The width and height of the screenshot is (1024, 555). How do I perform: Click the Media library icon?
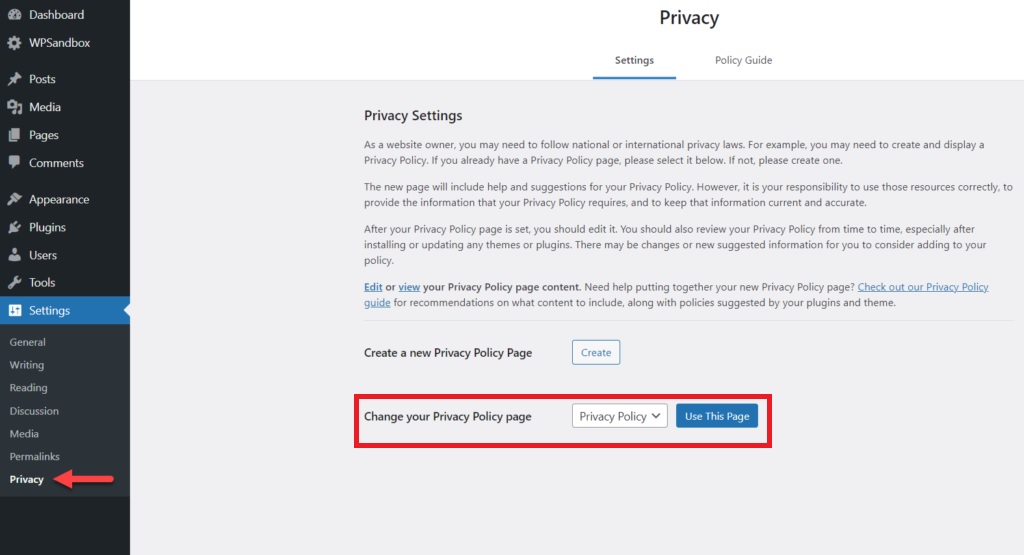click(14, 107)
